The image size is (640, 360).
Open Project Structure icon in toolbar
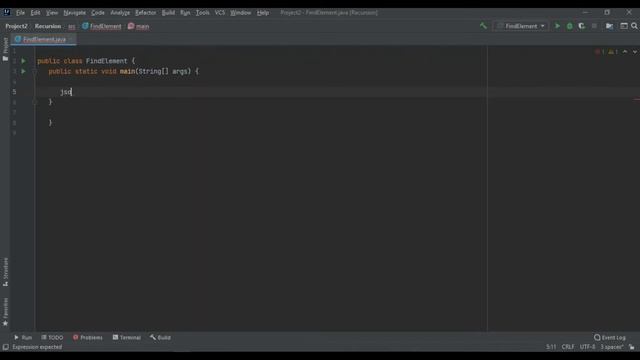click(609, 26)
